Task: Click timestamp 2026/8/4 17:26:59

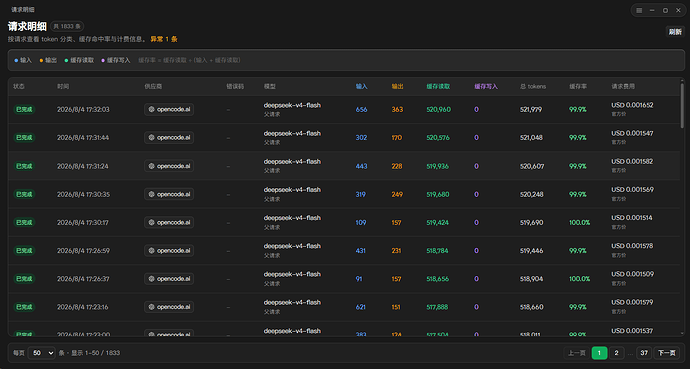Action: point(83,251)
